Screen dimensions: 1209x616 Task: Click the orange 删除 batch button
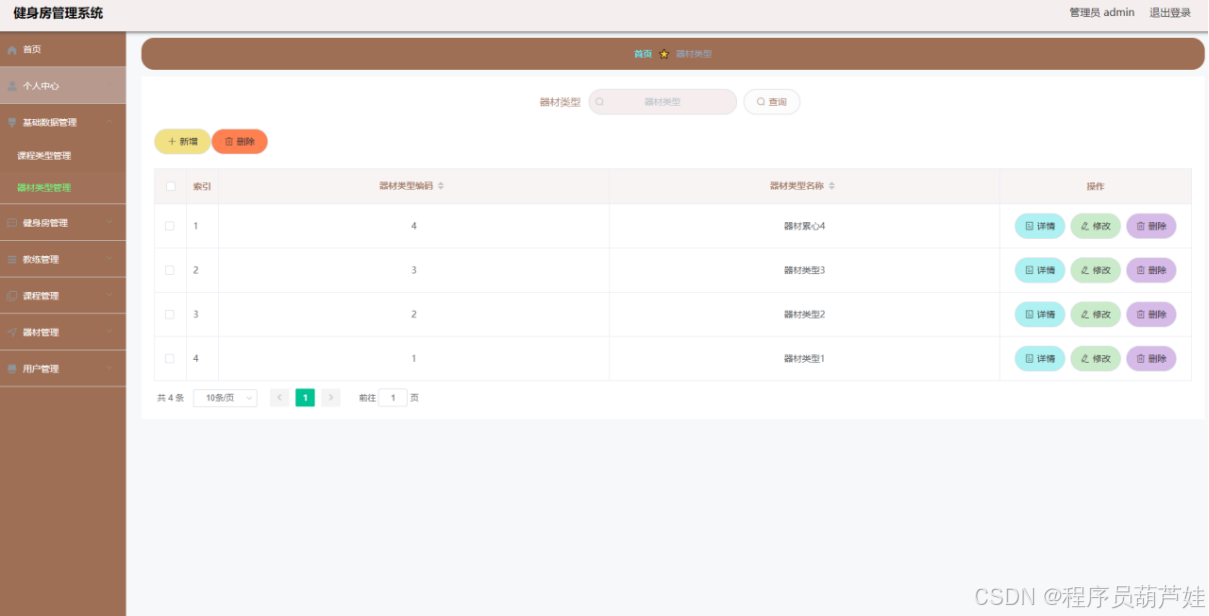click(240, 142)
